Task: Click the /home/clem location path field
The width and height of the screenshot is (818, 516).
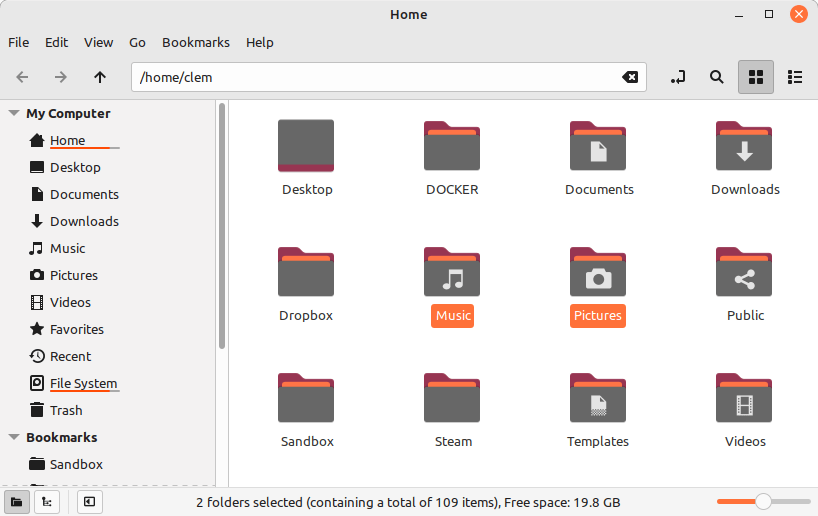Action: coord(389,77)
